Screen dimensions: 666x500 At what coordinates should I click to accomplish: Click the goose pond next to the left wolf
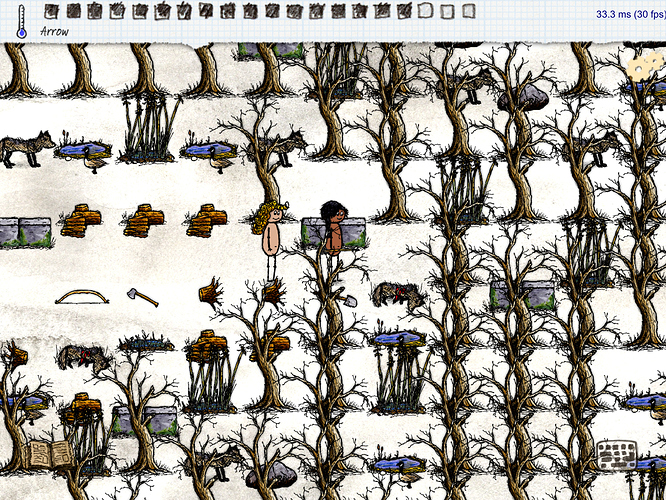84,152
